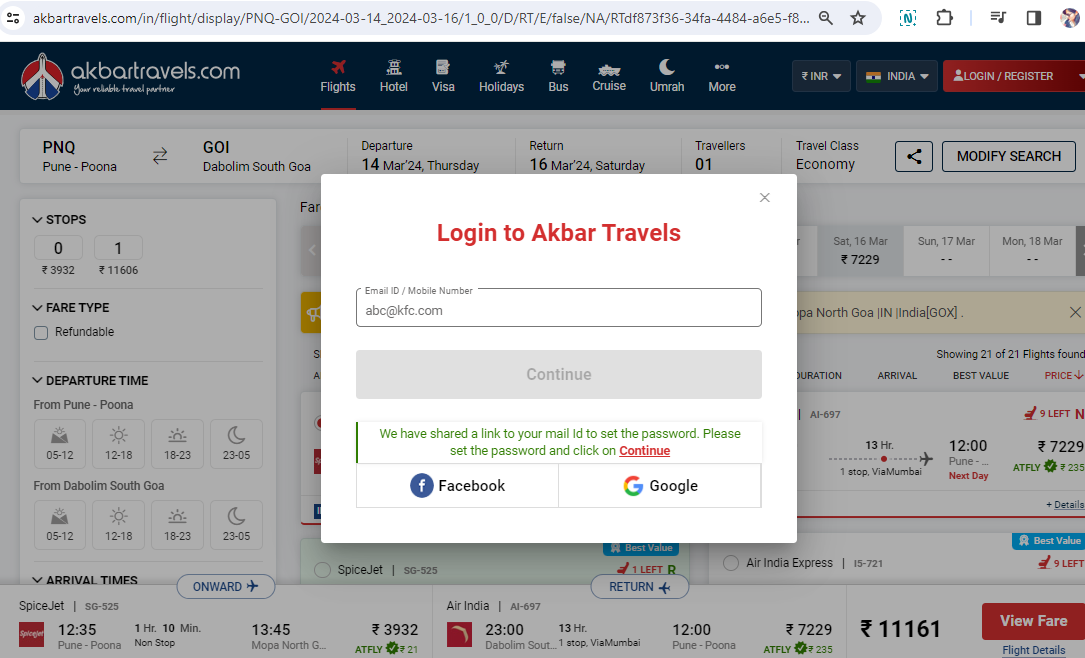Sort flights by BEST VALUE column
Image resolution: width=1085 pixels, height=658 pixels.
[981, 375]
